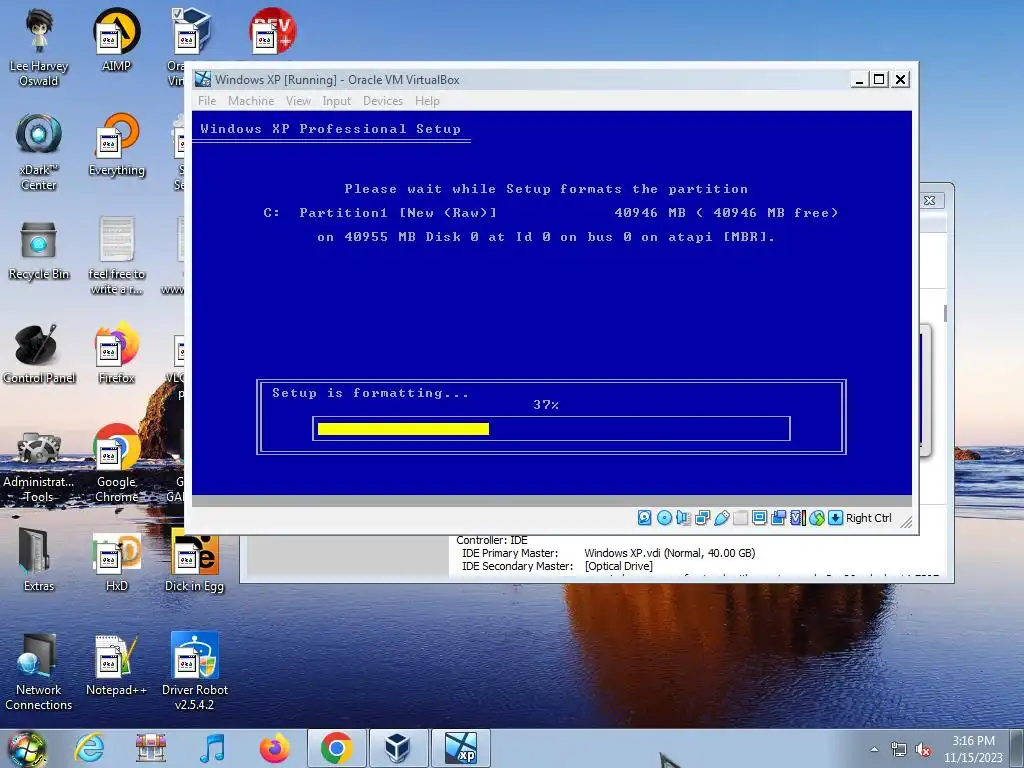This screenshot has width=1024, height=768.
Task: Select the Recycle Bin desktop icon
Action: [39, 249]
